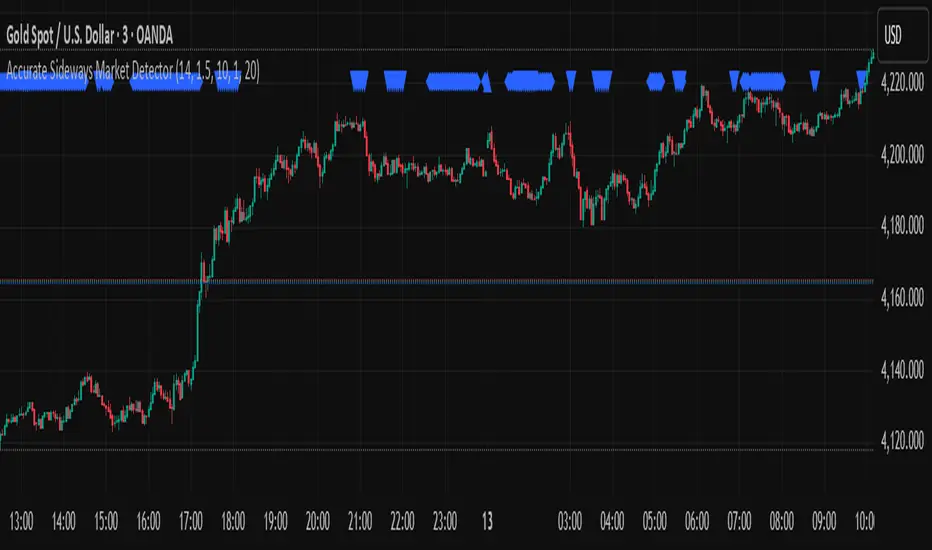Image resolution: width=932 pixels, height=550 pixels.
Task: Click the 22:00 time axis label
Action: click(x=402, y=521)
